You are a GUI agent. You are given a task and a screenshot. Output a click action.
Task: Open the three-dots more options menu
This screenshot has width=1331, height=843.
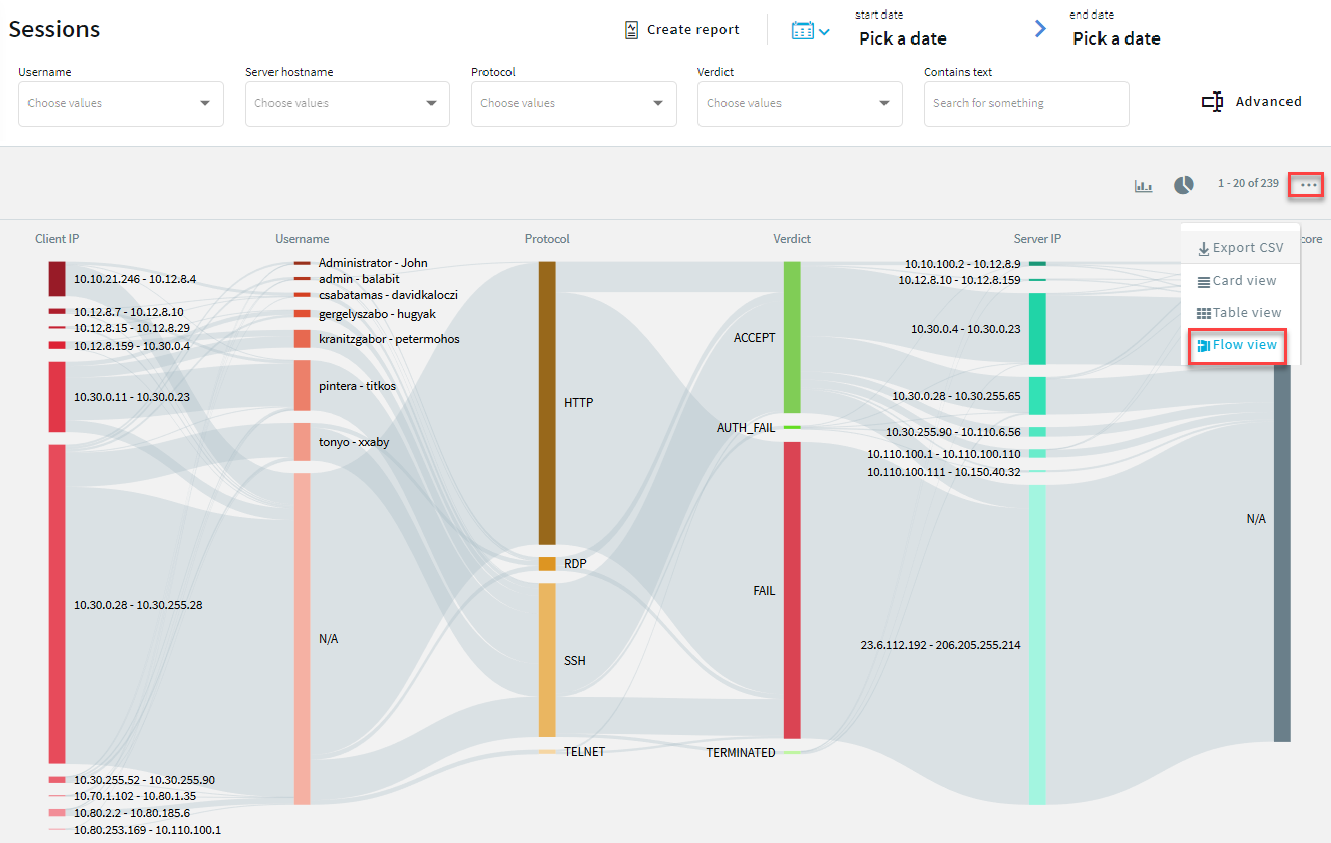[x=1307, y=185]
